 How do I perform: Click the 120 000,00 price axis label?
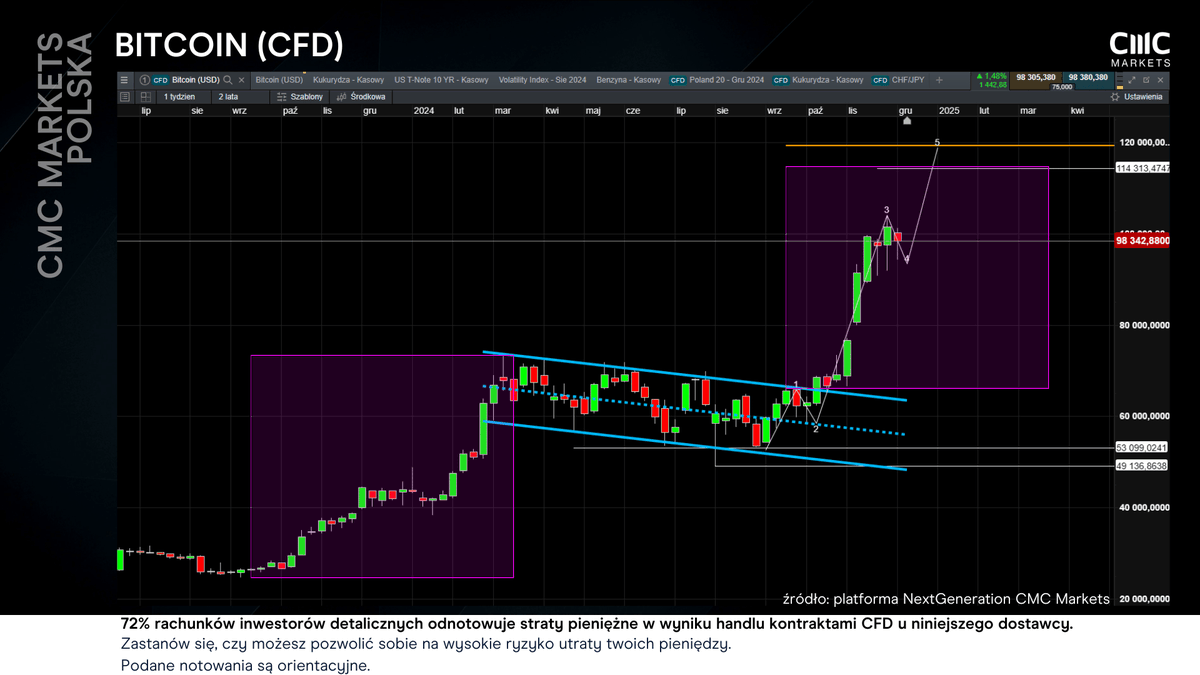coord(1144,142)
